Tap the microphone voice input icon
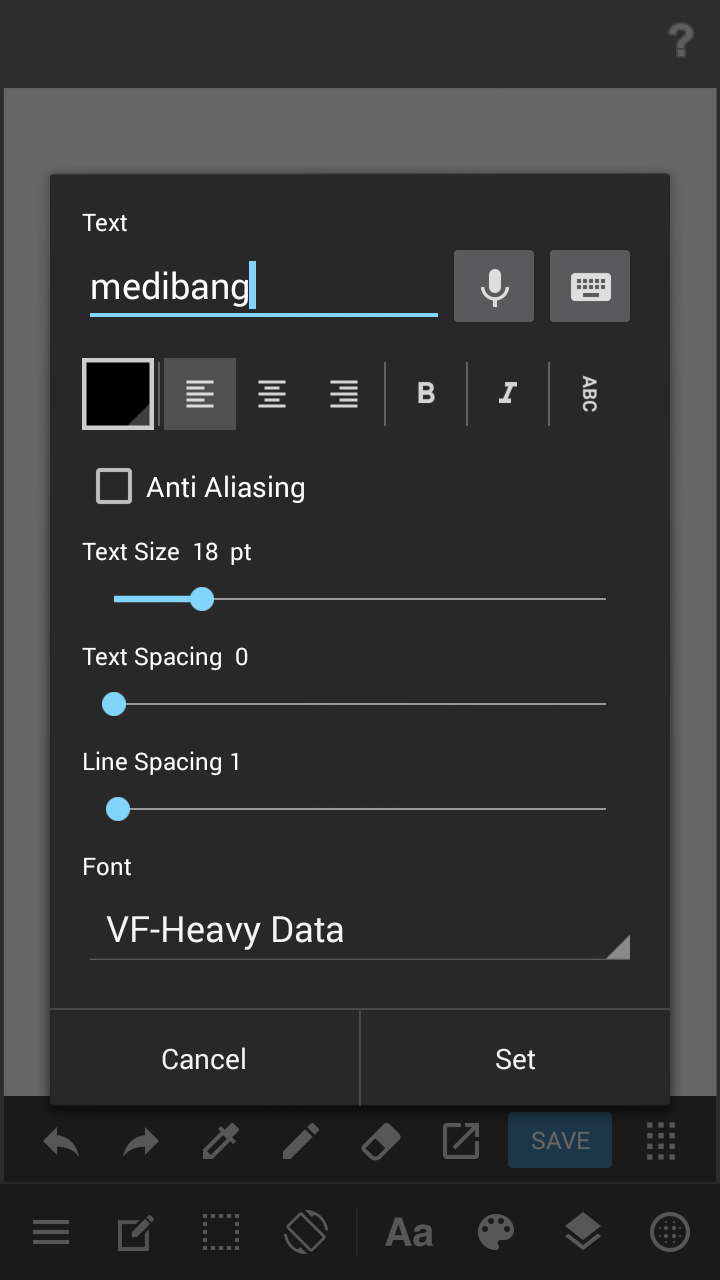The height and width of the screenshot is (1280, 720). [494, 287]
